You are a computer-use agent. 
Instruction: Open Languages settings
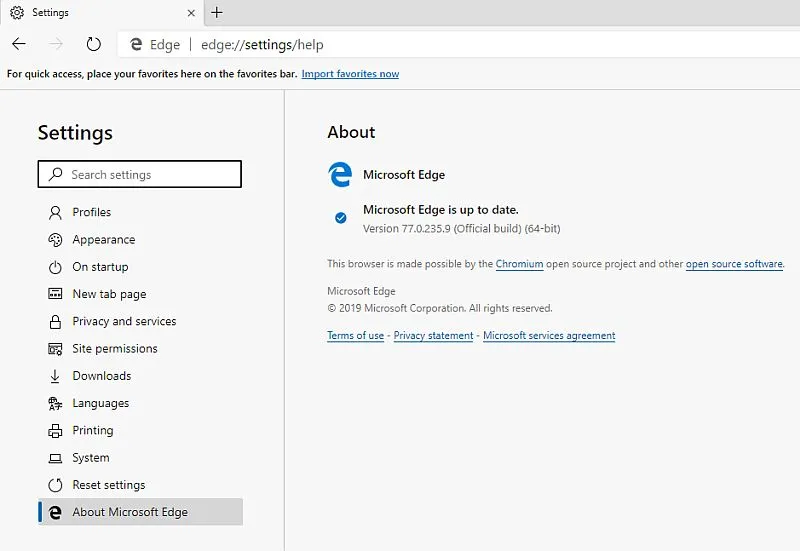[140, 403]
